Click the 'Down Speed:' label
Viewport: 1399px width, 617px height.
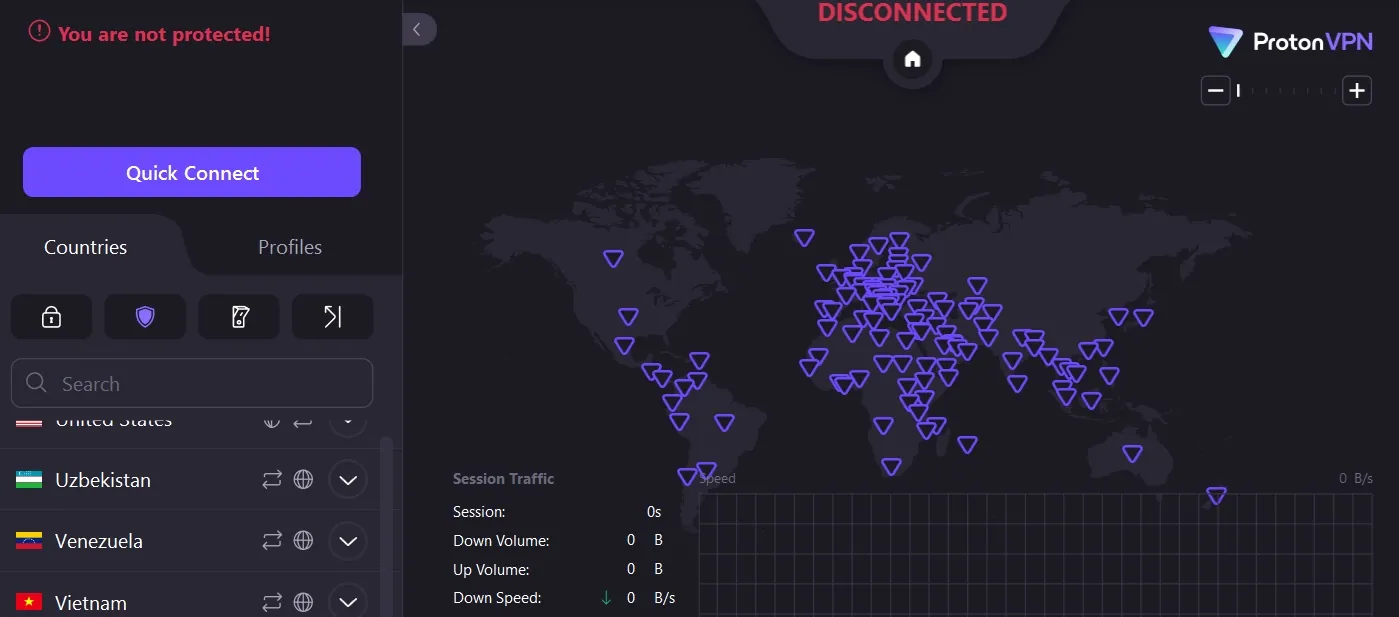pyautogui.click(x=497, y=598)
